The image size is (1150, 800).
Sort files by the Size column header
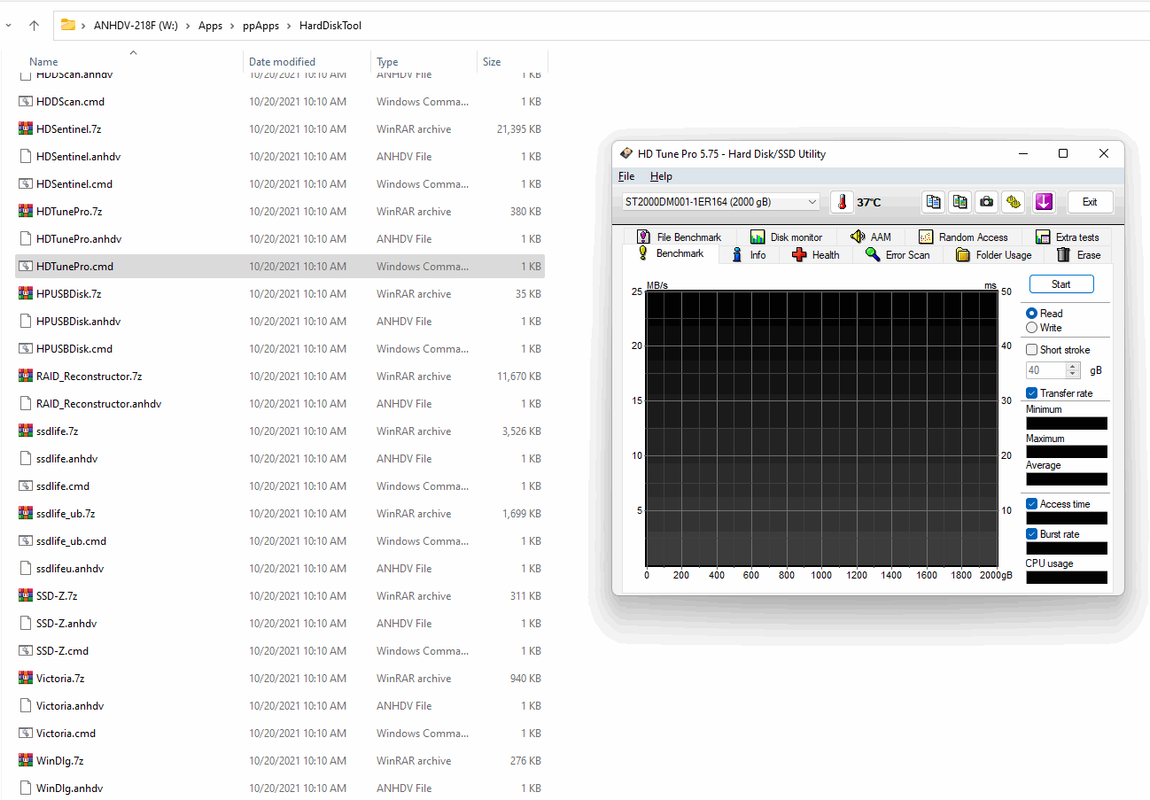coord(492,62)
